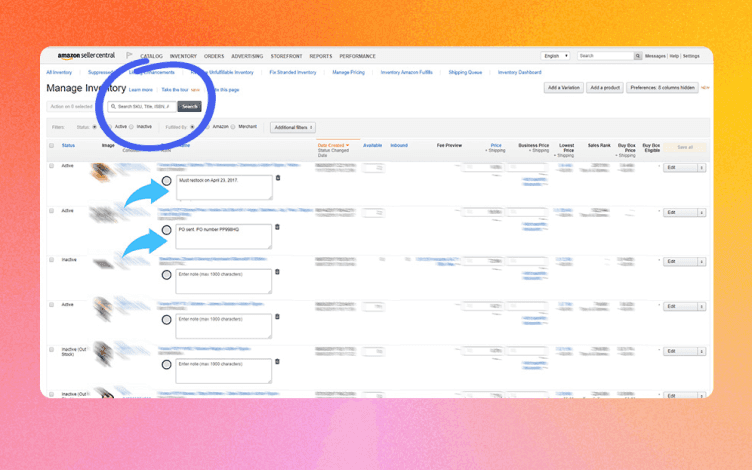Open the Fix Stranded Inventory tab
This screenshot has height=470, width=752.
[293, 72]
